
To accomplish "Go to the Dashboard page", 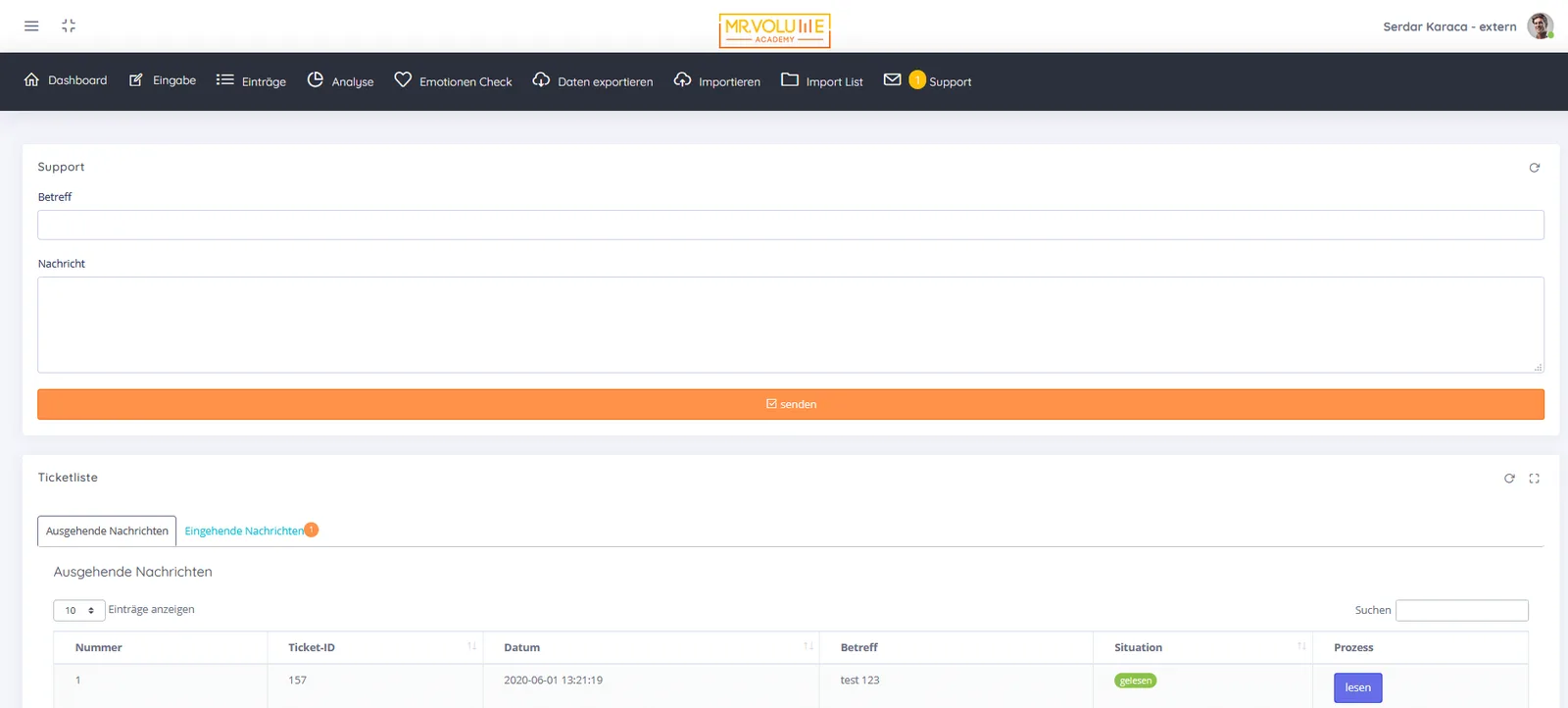I will coord(66,80).
